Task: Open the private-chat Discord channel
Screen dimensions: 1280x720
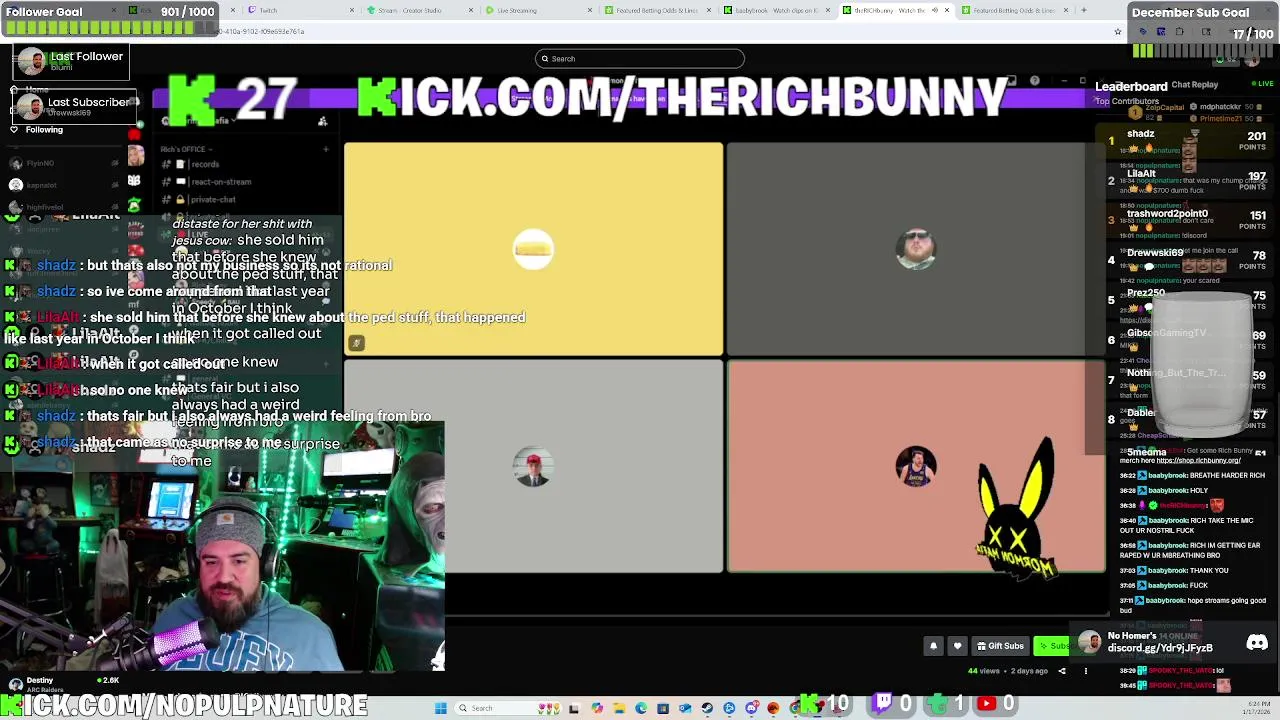Action: [212, 200]
